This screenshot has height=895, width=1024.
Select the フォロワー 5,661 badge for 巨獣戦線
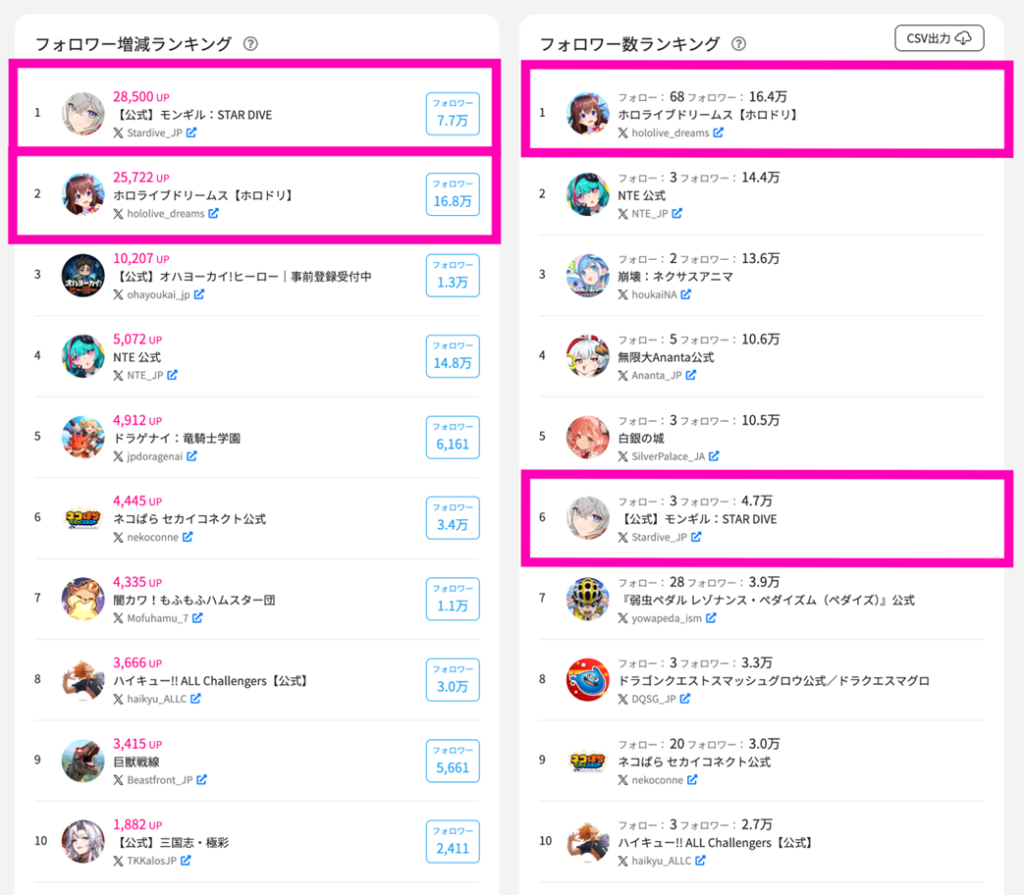coord(453,760)
